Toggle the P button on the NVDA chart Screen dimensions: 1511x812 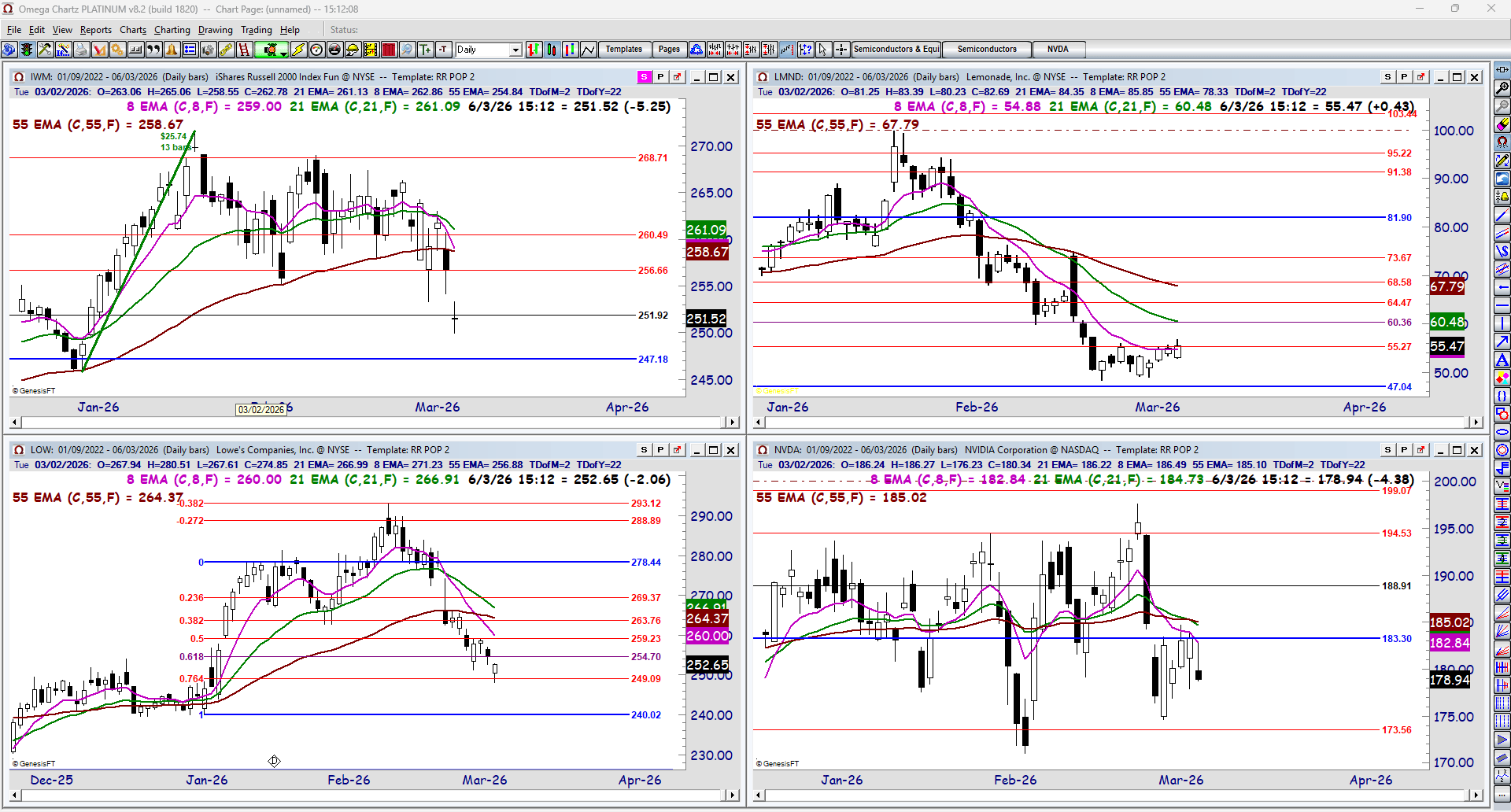pos(1404,450)
